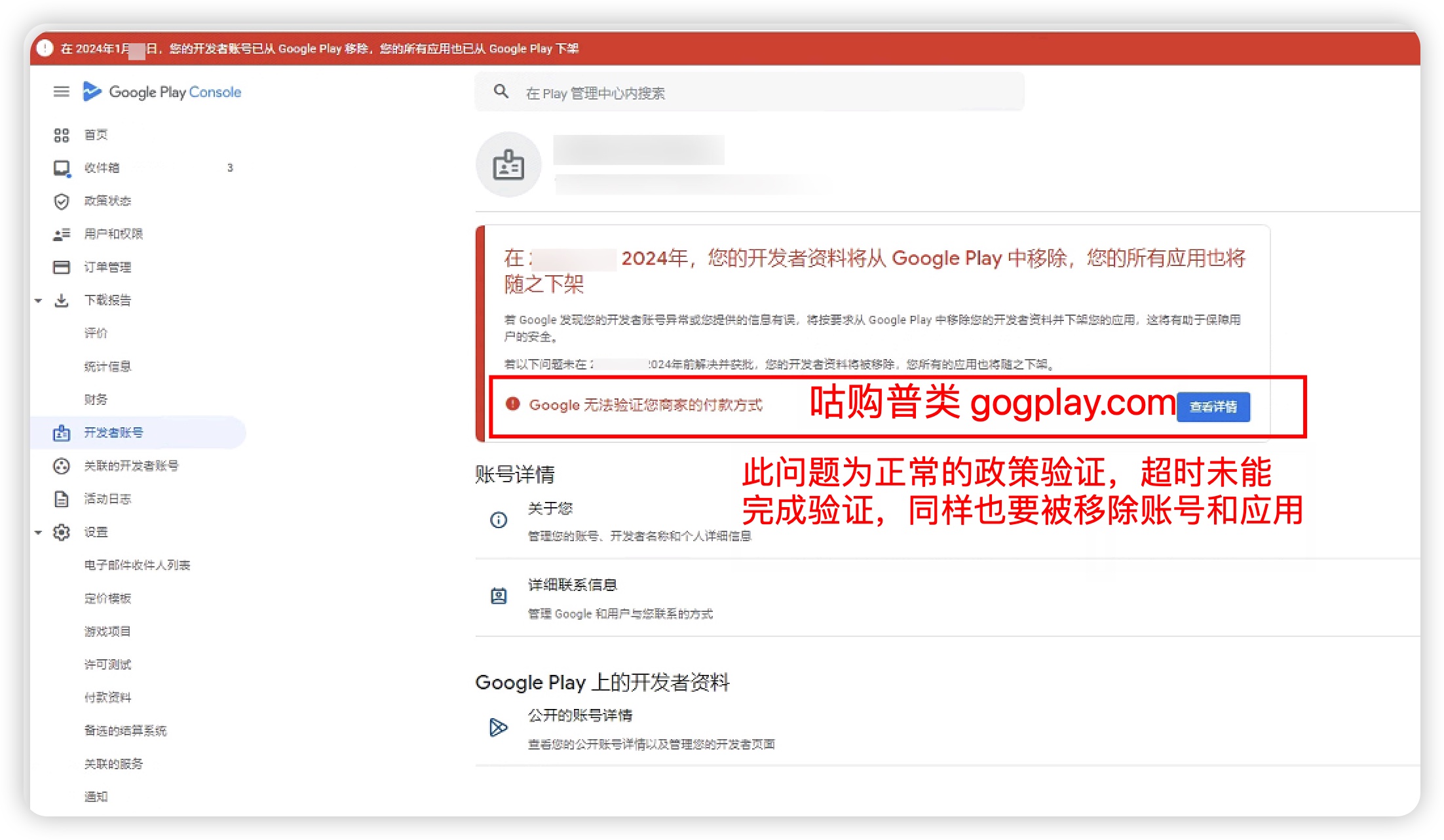Click the Play 管理中心 search field

[750, 92]
